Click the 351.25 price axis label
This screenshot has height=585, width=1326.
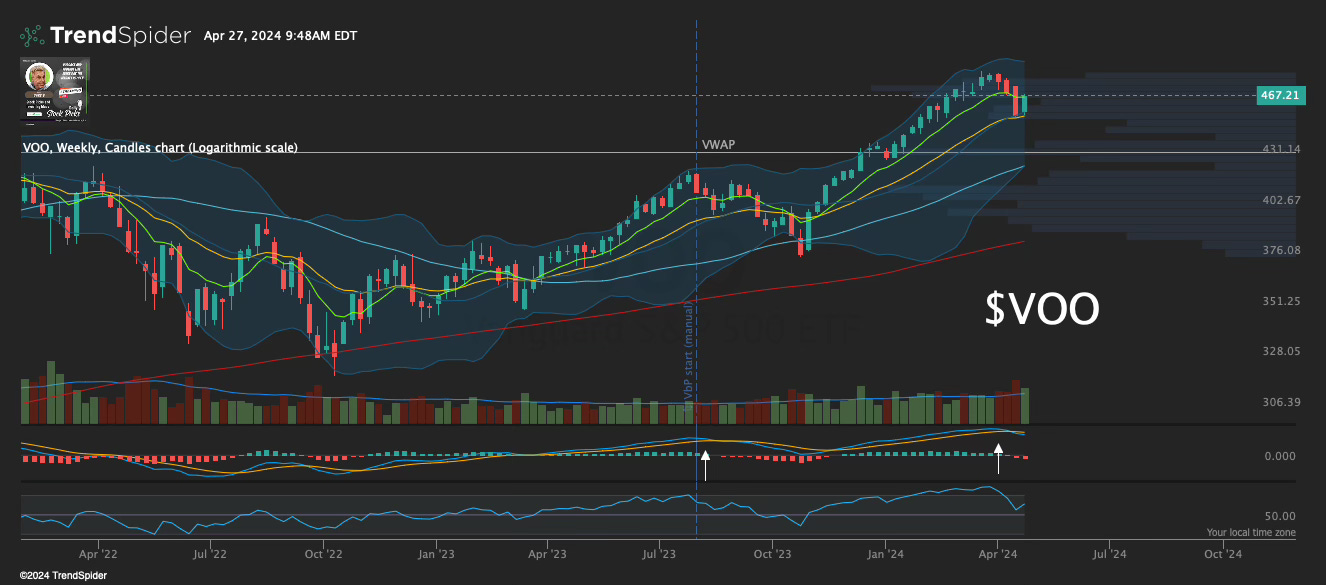pos(1281,301)
